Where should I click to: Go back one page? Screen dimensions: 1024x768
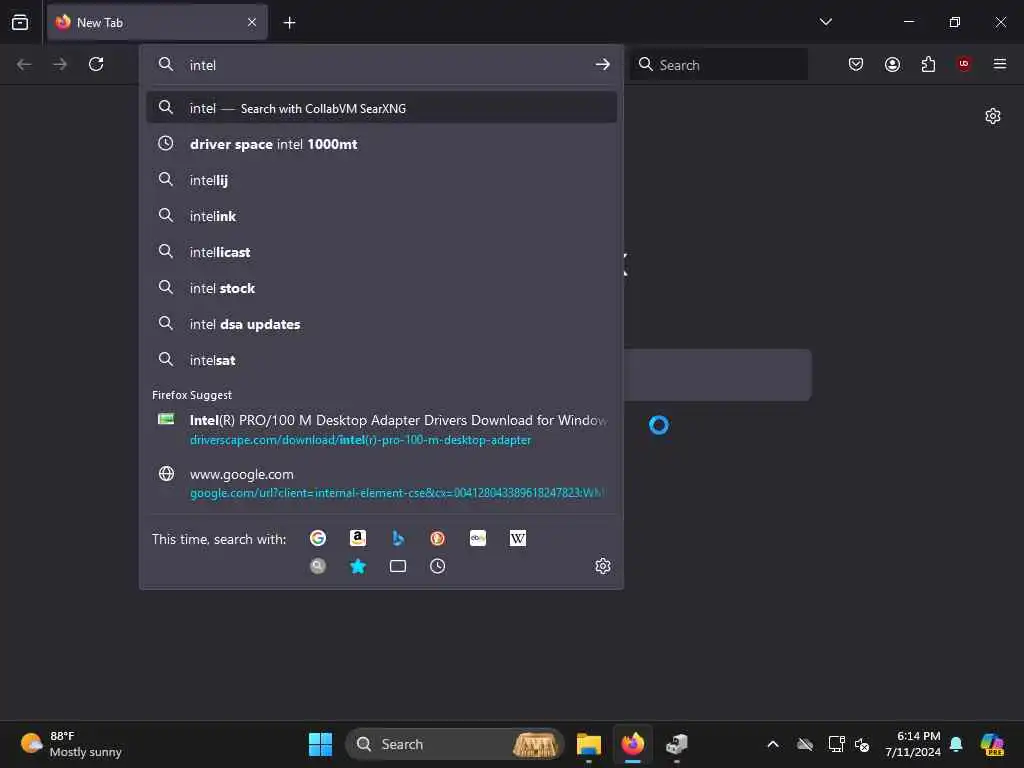(x=24, y=64)
